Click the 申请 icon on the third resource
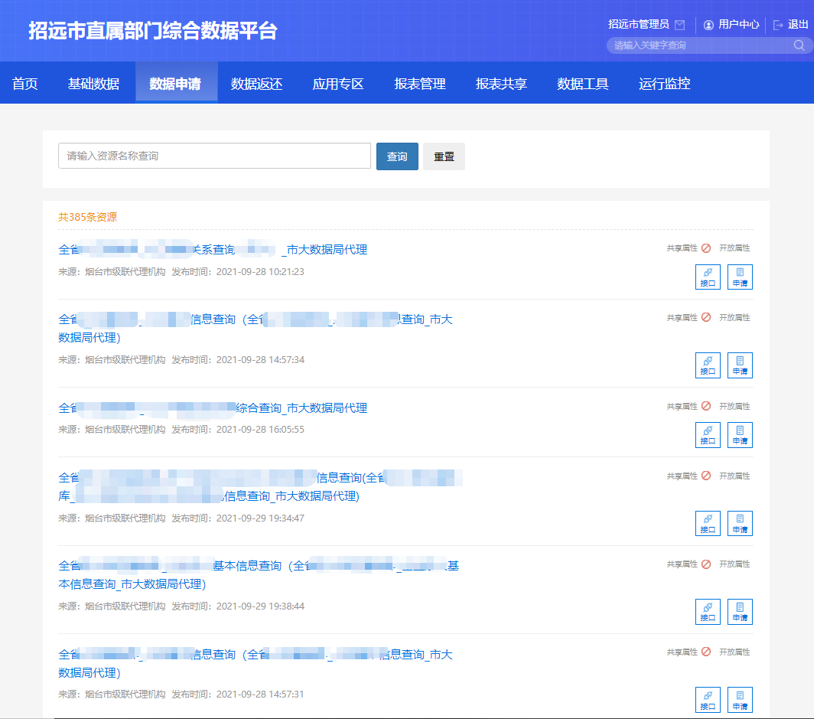The height and width of the screenshot is (719, 814). point(739,435)
